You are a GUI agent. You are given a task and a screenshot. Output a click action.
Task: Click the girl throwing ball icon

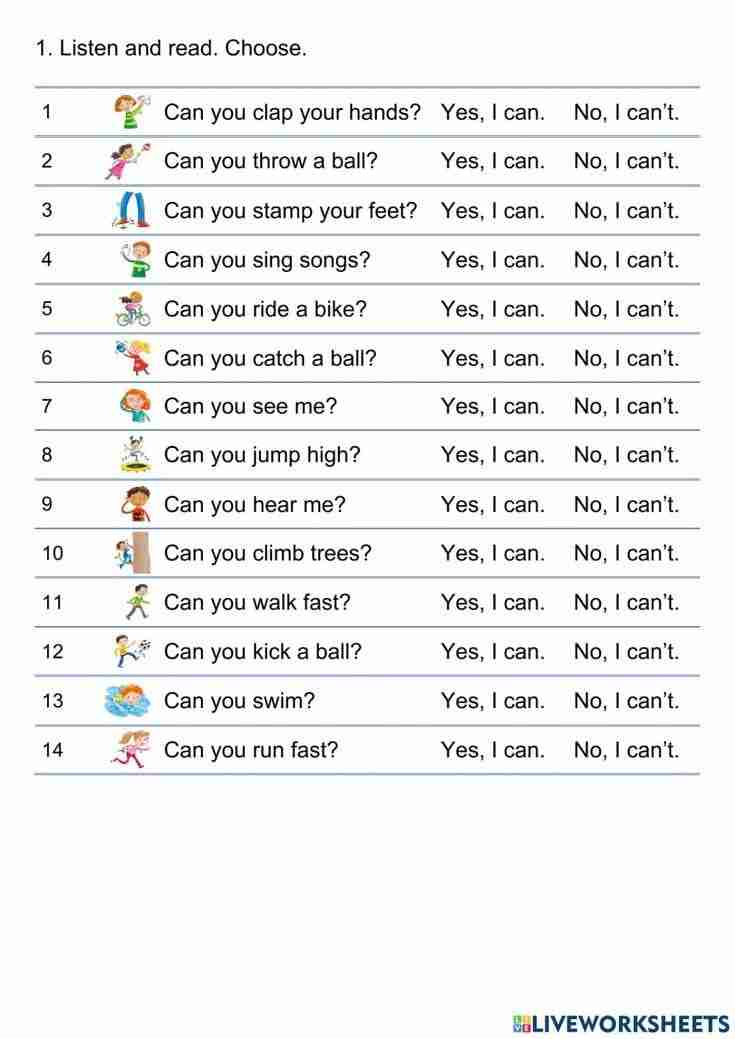coord(127,160)
